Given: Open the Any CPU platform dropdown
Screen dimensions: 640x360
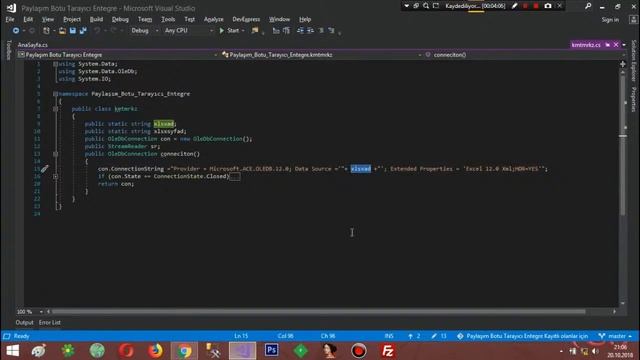Looking at the screenshot, I should [189, 31].
